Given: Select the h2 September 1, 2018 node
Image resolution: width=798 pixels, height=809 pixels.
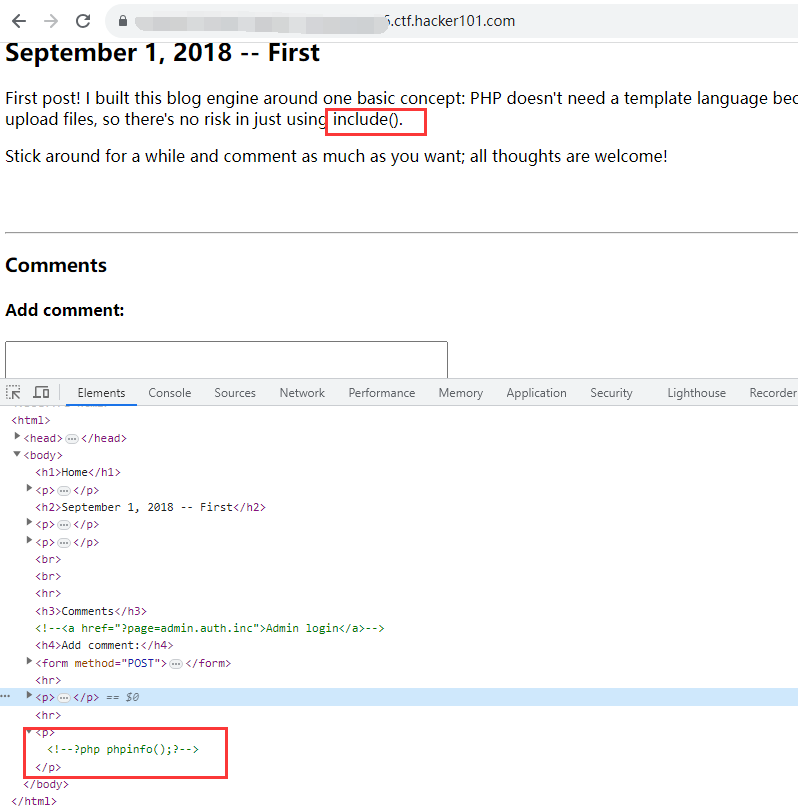Looking at the screenshot, I should (150, 507).
